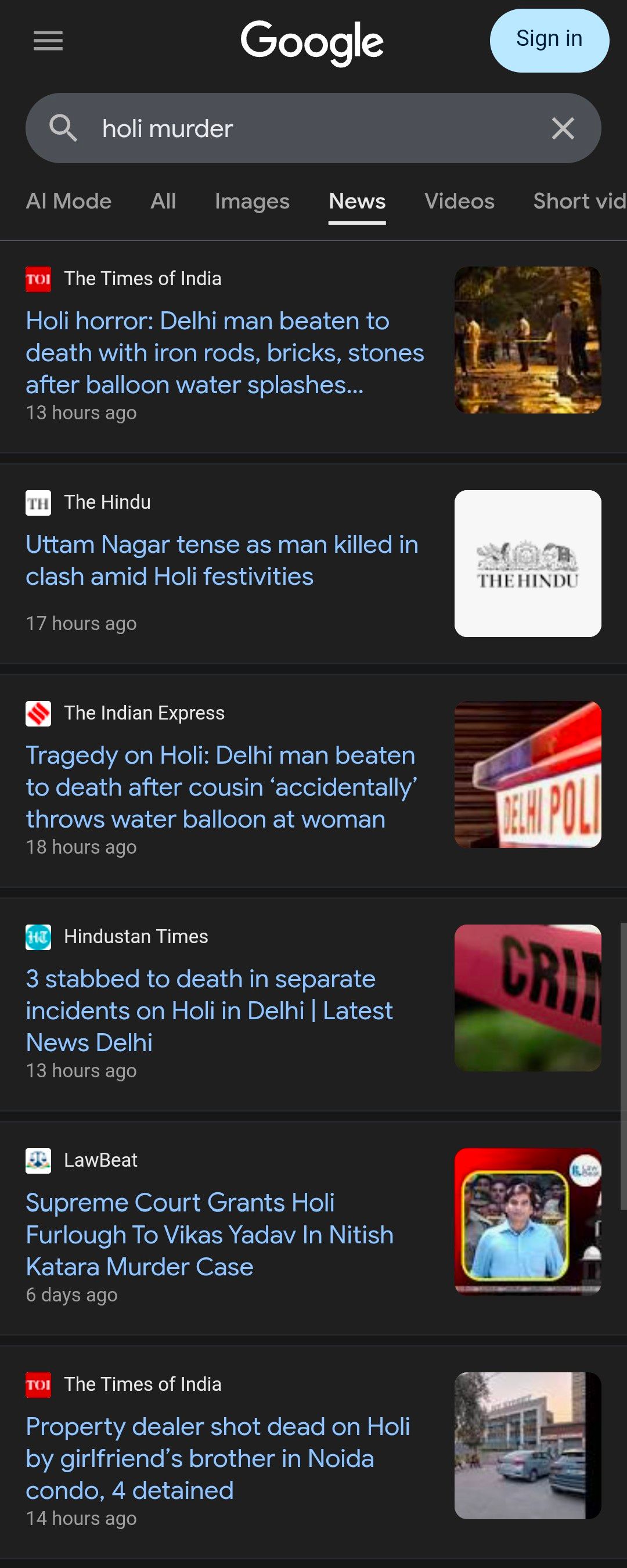Tap the search magnifier icon
627x1568 pixels.
63,128
